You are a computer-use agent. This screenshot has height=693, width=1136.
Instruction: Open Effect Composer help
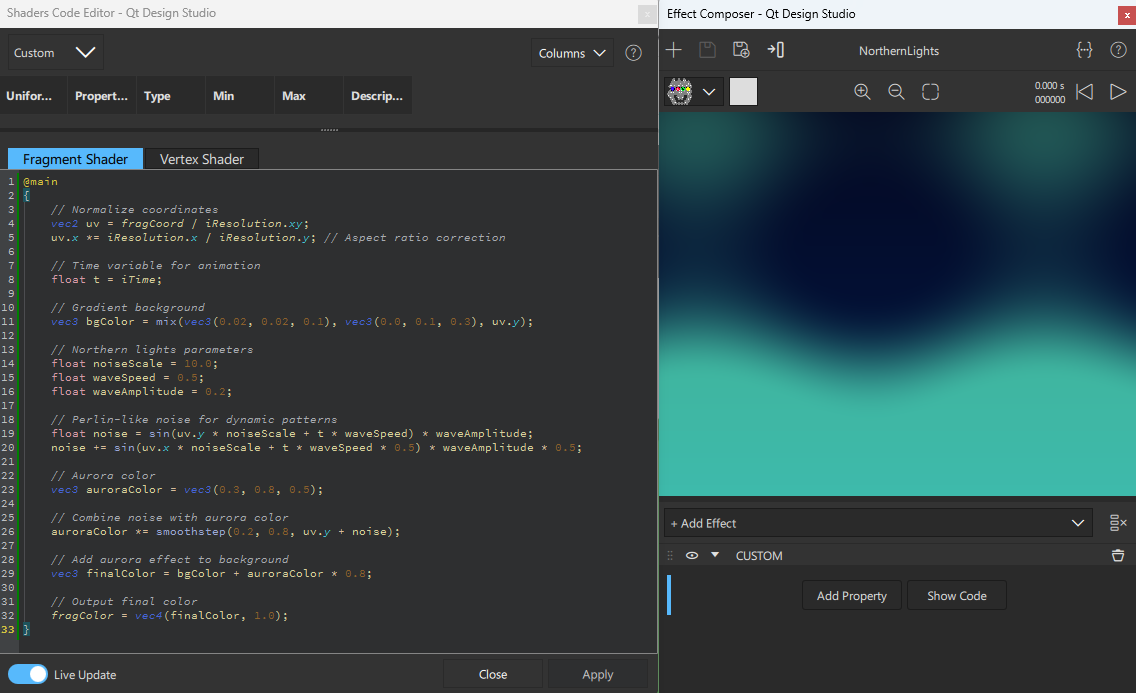[1118, 49]
